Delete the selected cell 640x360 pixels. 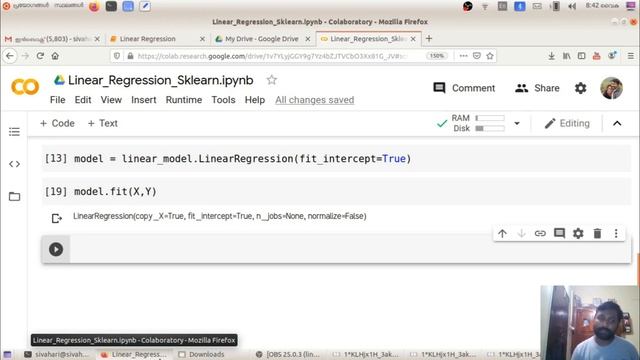pos(597,233)
